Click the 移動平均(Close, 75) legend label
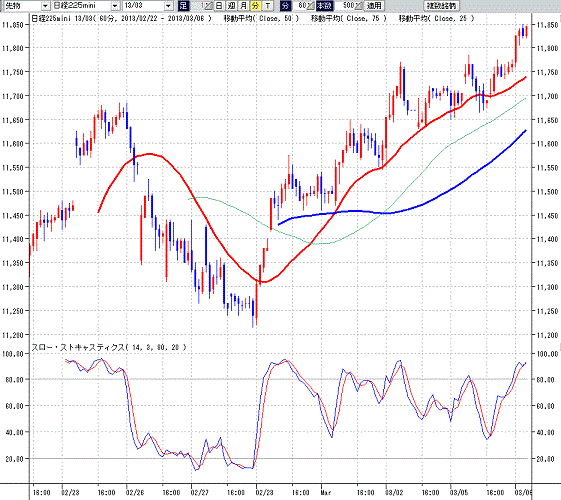The image size is (561, 500). point(348,18)
